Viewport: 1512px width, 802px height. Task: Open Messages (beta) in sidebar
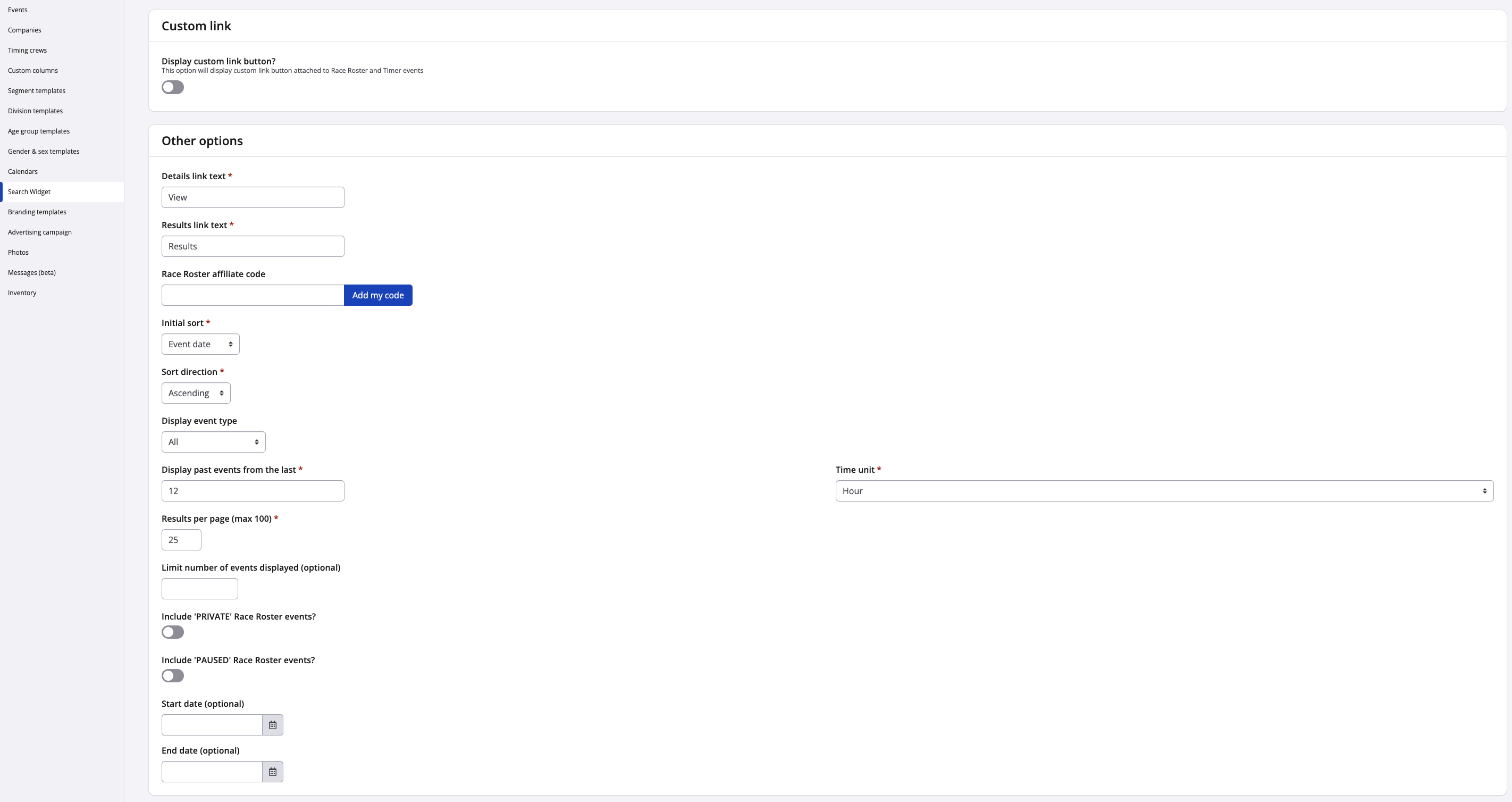click(x=32, y=272)
